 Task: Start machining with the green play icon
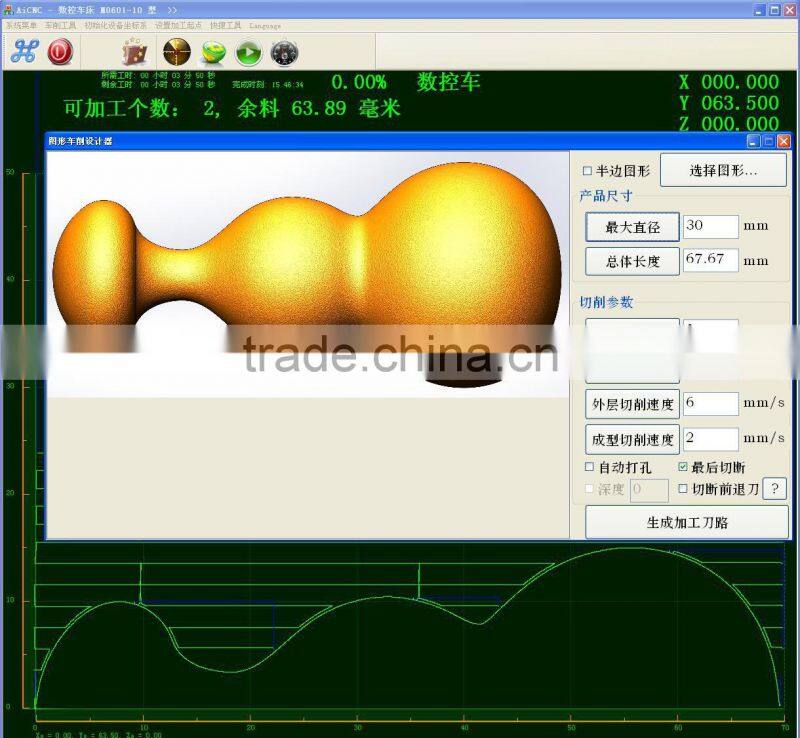click(249, 52)
